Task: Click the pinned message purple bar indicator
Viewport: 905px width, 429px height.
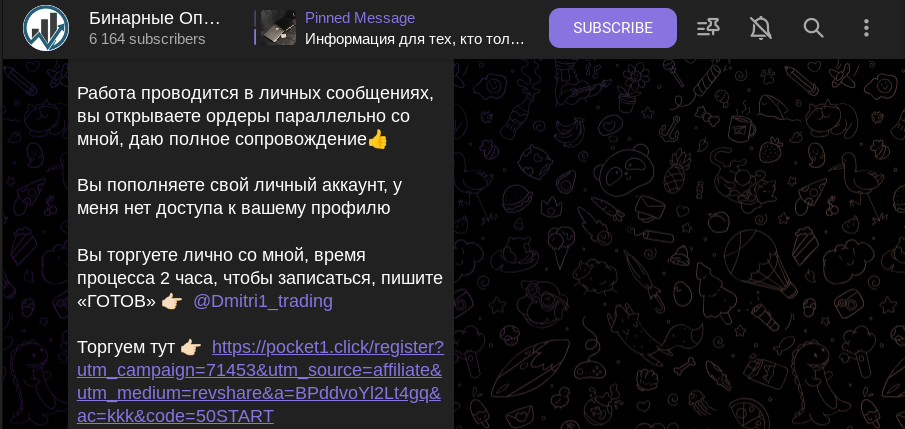Action: (255, 28)
